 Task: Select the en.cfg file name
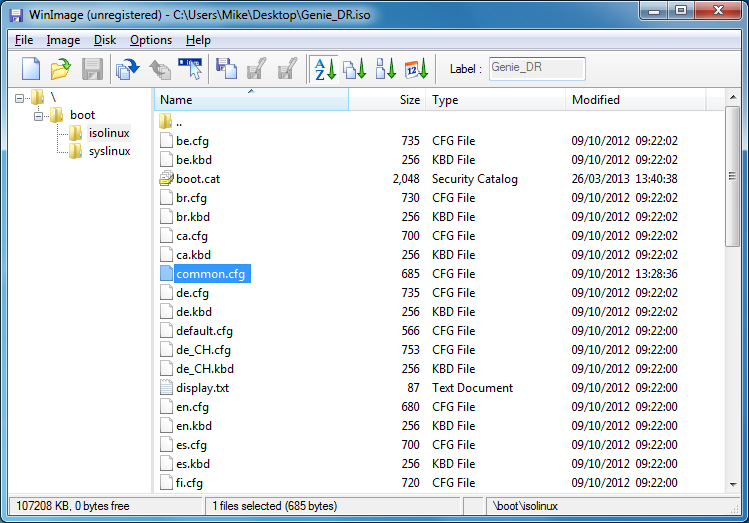tap(192, 407)
